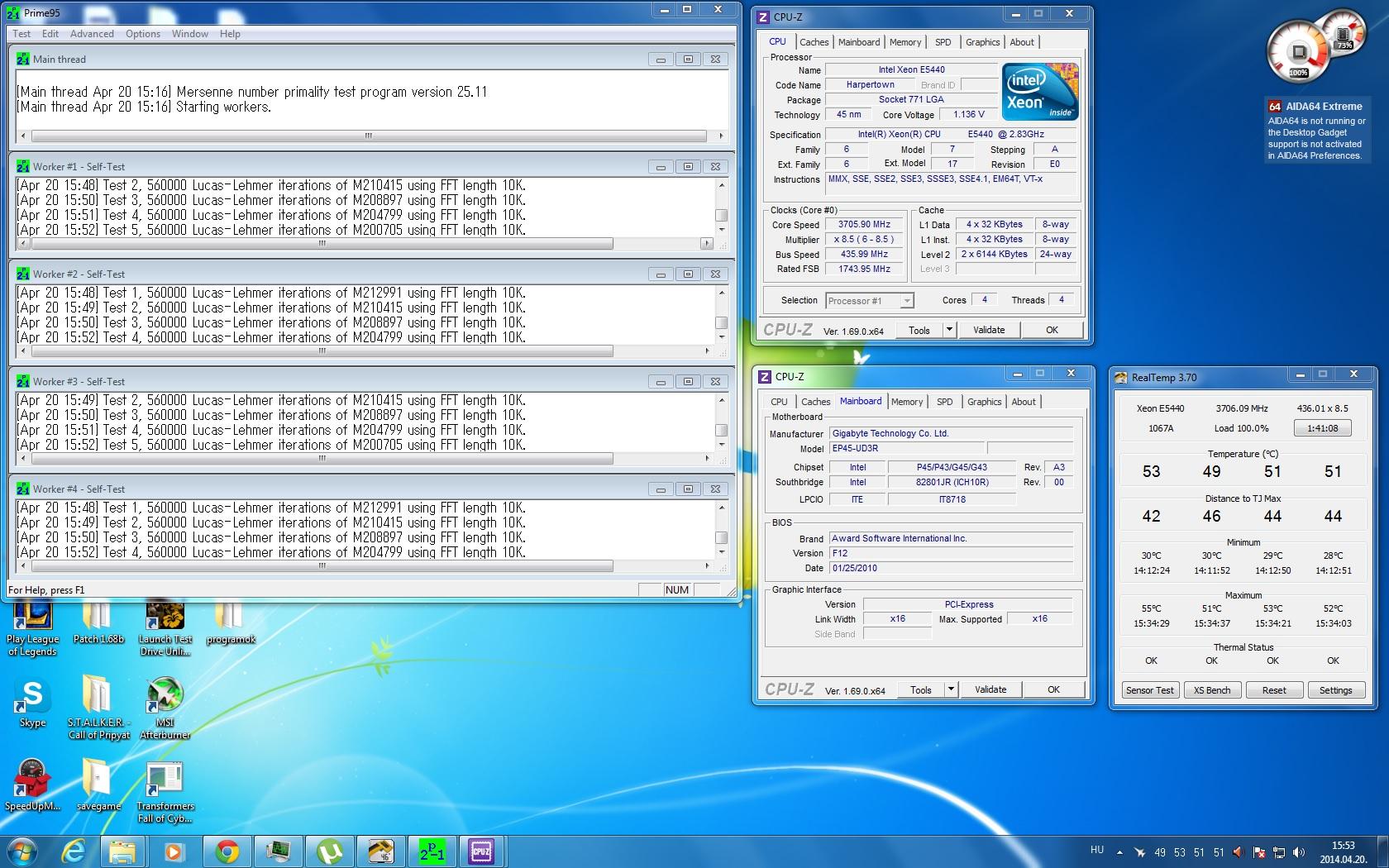
Task: Open the Processor #1 selection dropdown
Action: 869,301
